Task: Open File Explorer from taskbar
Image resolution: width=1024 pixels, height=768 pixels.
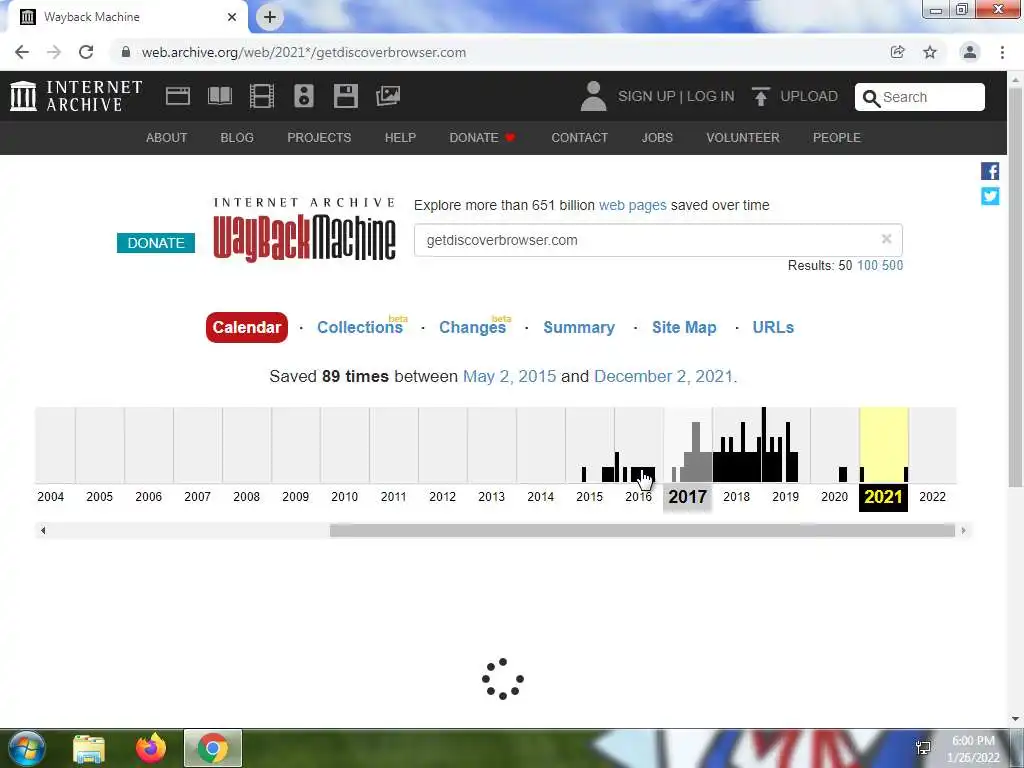Action: (89, 748)
